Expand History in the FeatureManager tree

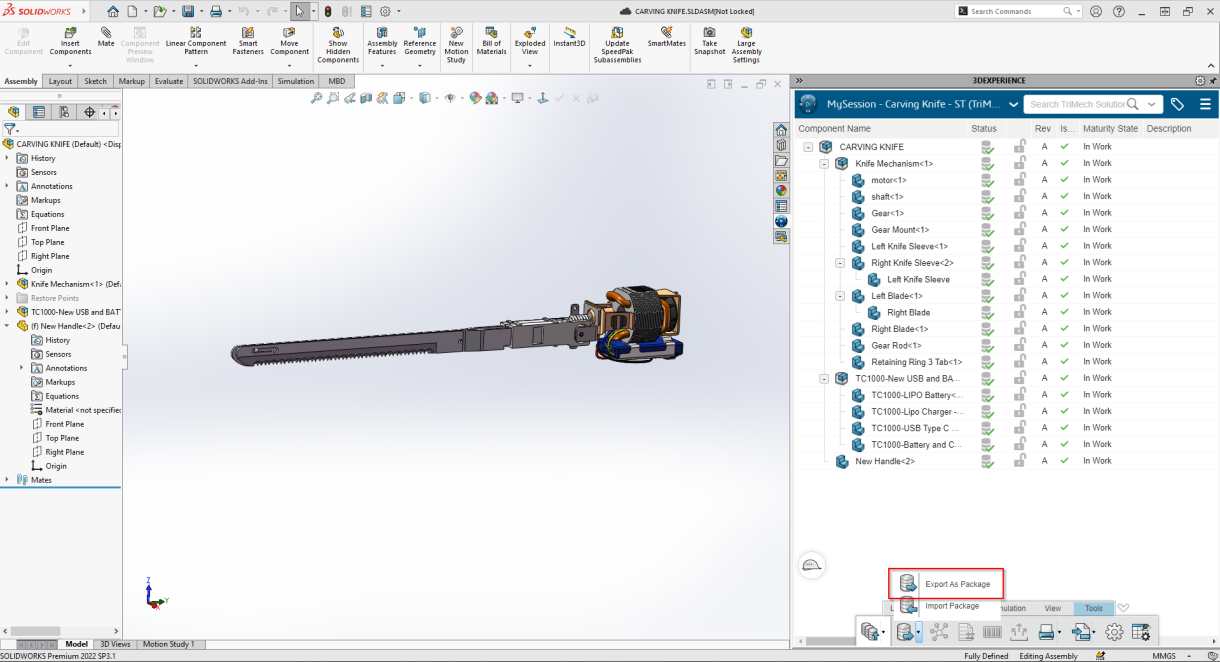tap(7, 158)
